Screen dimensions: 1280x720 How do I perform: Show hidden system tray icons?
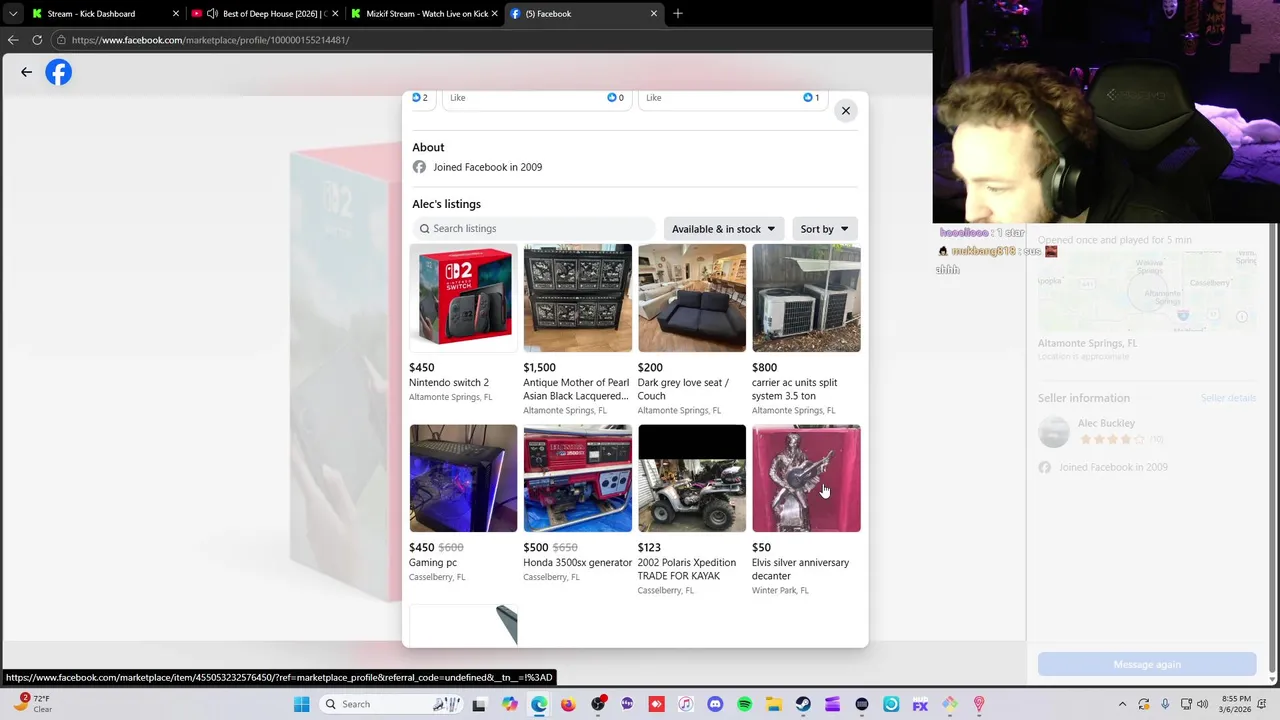click(1122, 704)
